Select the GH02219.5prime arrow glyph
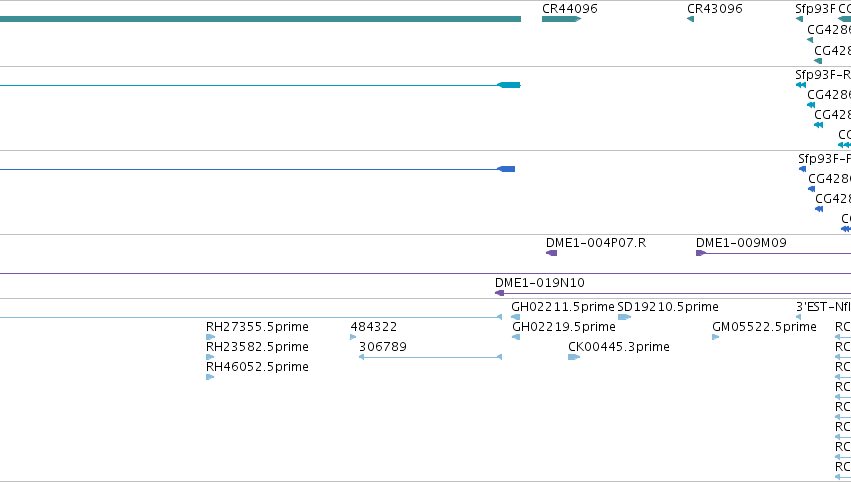Viewport: 851px width, 482px height. 516,337
